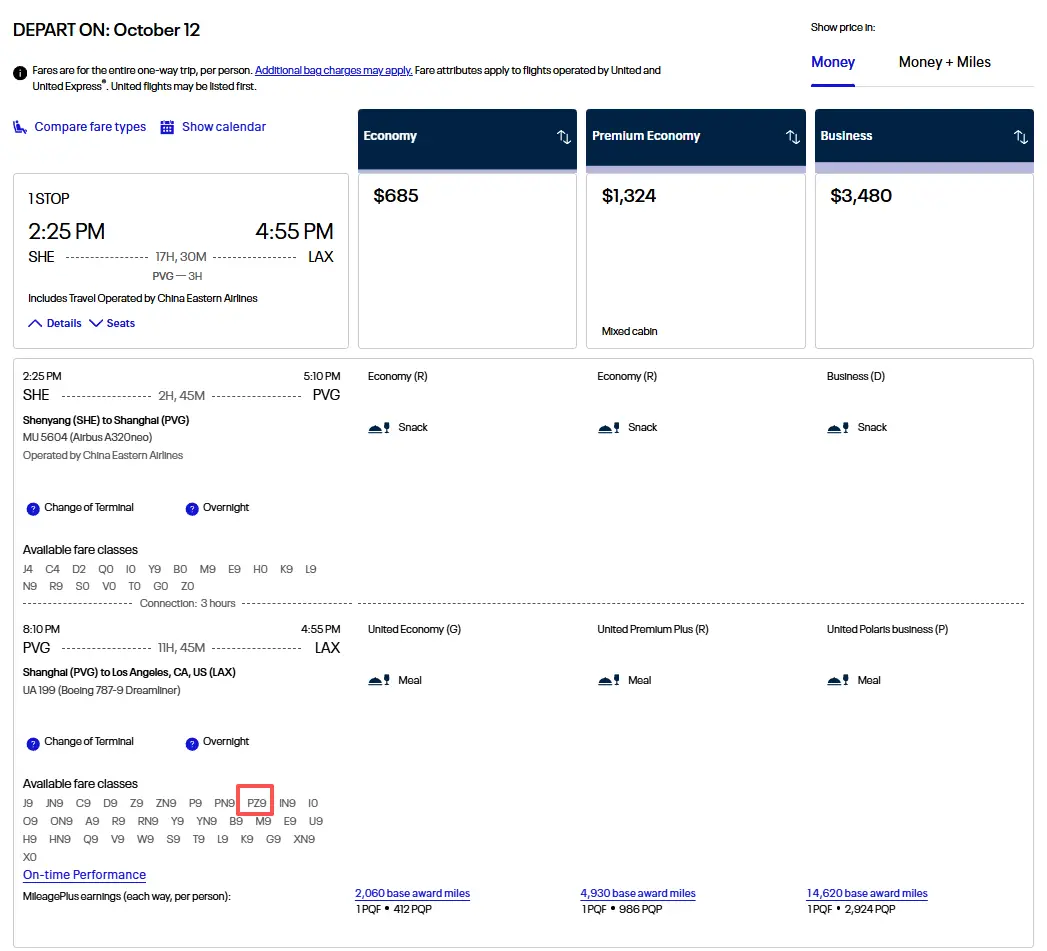Expand the Seats section

(x=112, y=323)
